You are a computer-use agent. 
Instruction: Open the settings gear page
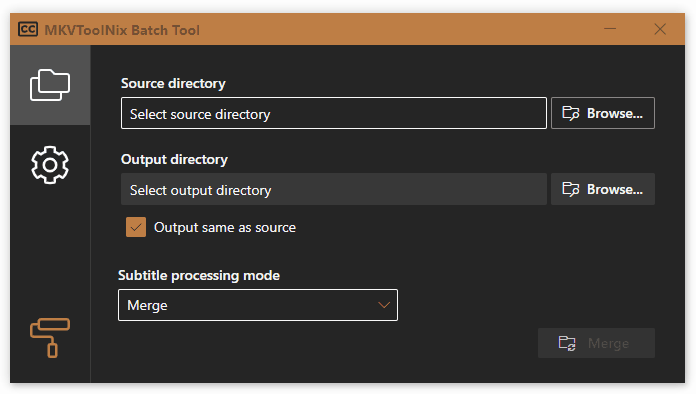[x=50, y=165]
